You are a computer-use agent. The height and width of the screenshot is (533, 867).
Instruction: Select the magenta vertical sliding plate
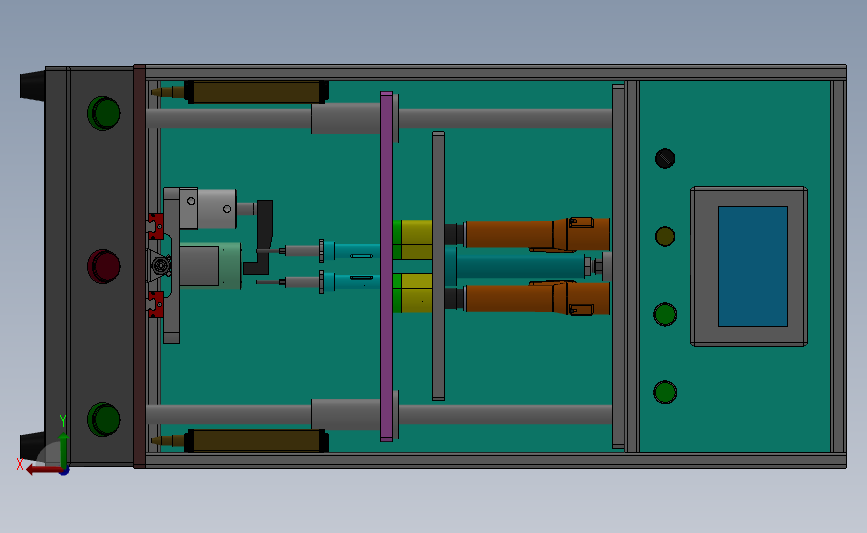coord(387,266)
